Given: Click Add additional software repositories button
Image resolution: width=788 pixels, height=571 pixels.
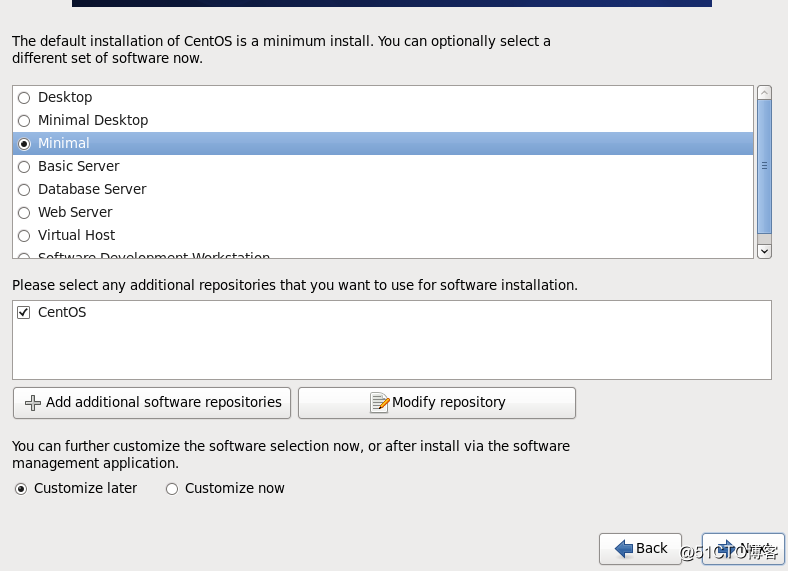Looking at the screenshot, I should pos(152,403).
